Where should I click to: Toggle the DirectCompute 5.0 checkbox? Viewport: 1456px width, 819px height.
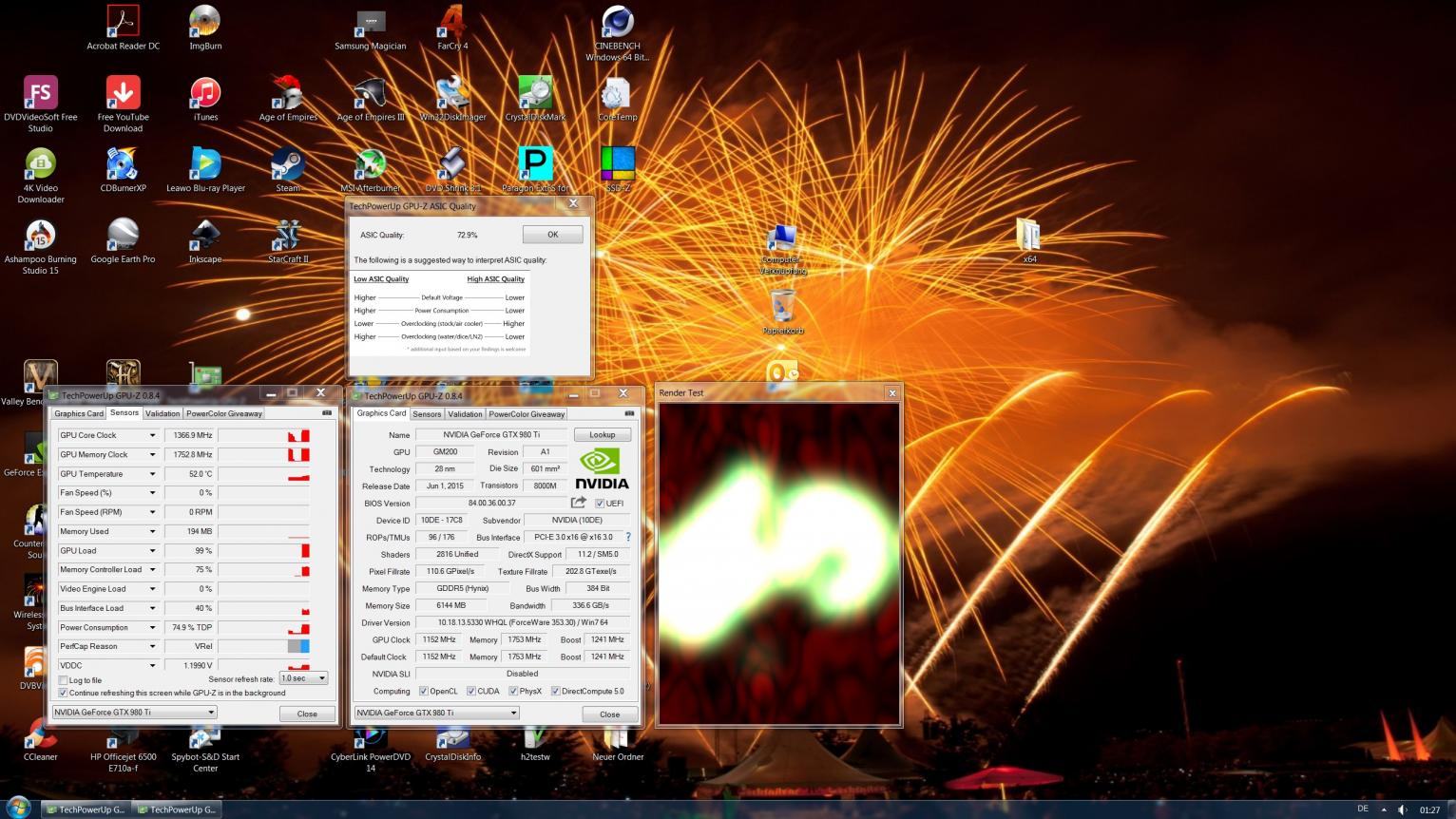click(555, 691)
